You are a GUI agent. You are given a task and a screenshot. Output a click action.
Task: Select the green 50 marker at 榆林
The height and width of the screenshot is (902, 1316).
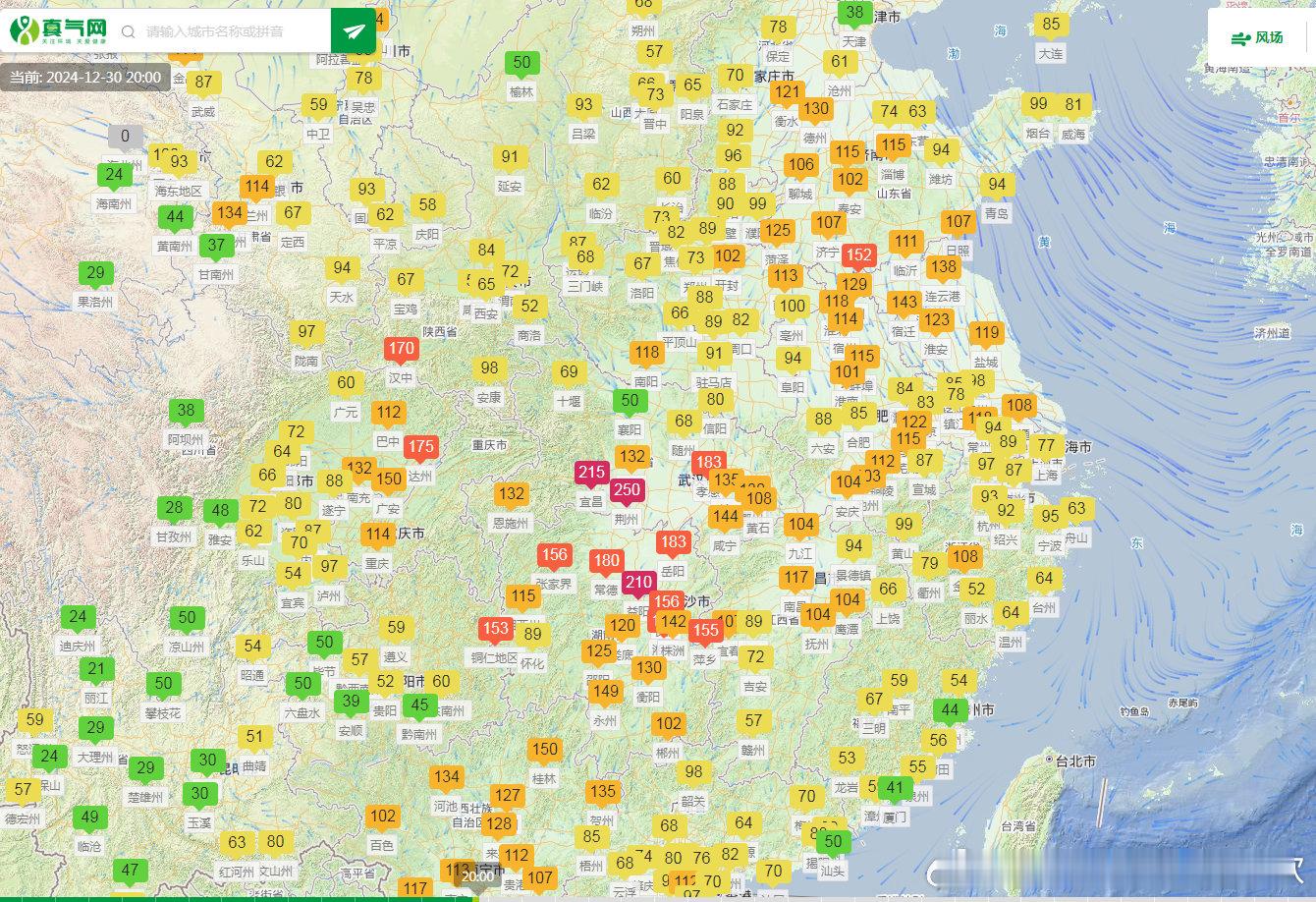[521, 63]
